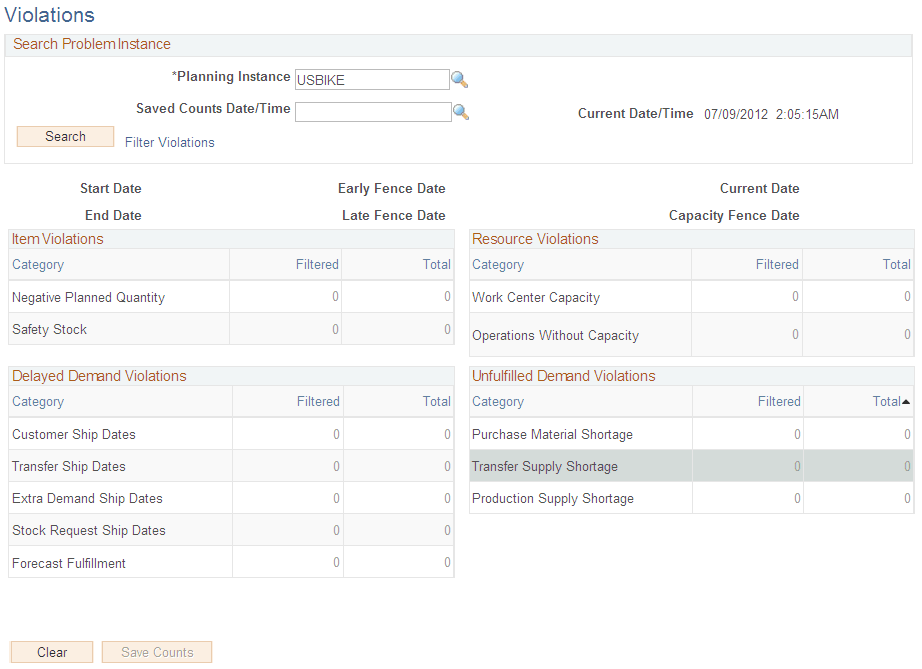Click the Clear button

(51, 651)
